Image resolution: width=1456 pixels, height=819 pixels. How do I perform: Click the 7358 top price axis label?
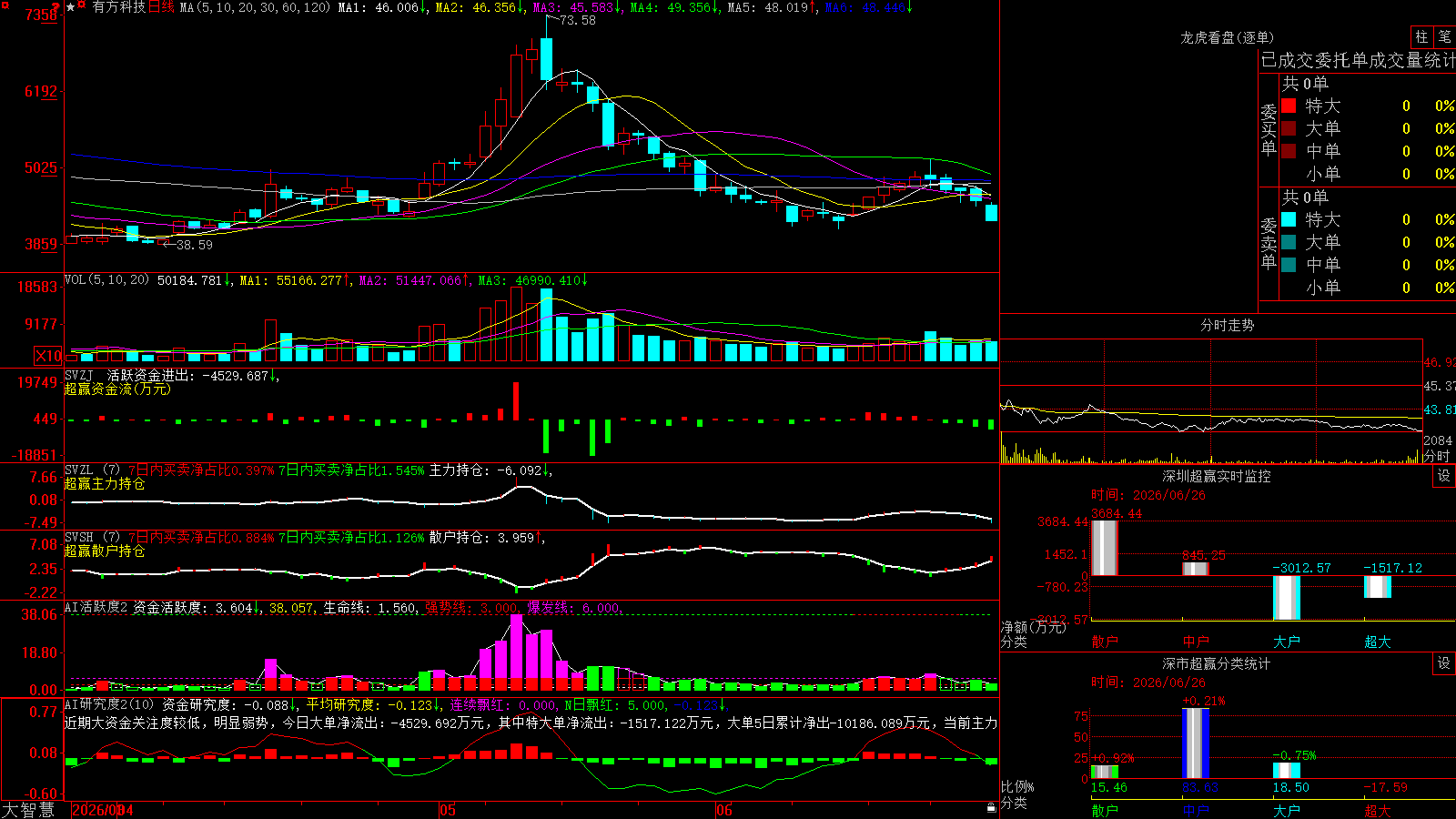(41, 15)
